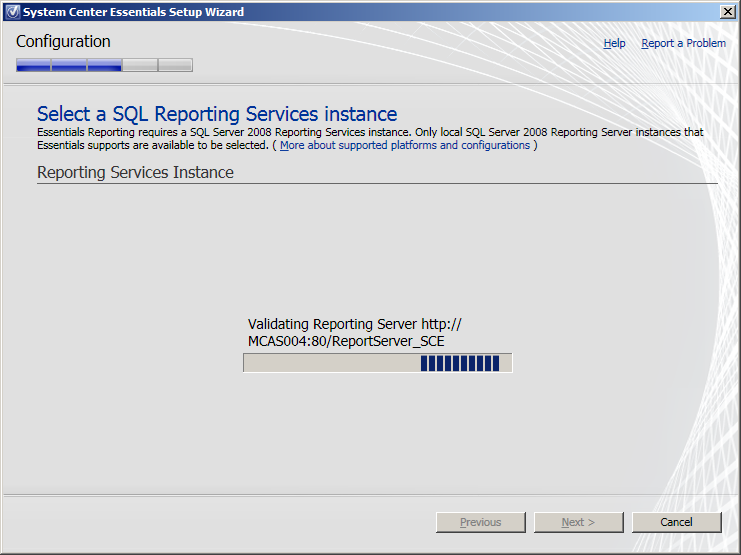The image size is (741, 555).
Task: Click the Reporting Services Instance section header
Action: tap(135, 173)
